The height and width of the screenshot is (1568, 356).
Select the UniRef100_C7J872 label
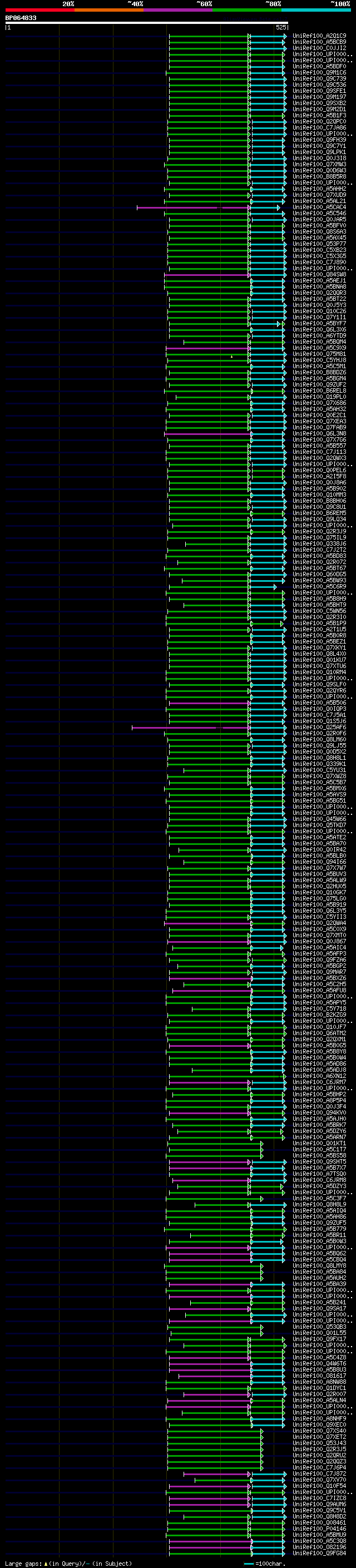tap(319, 1473)
